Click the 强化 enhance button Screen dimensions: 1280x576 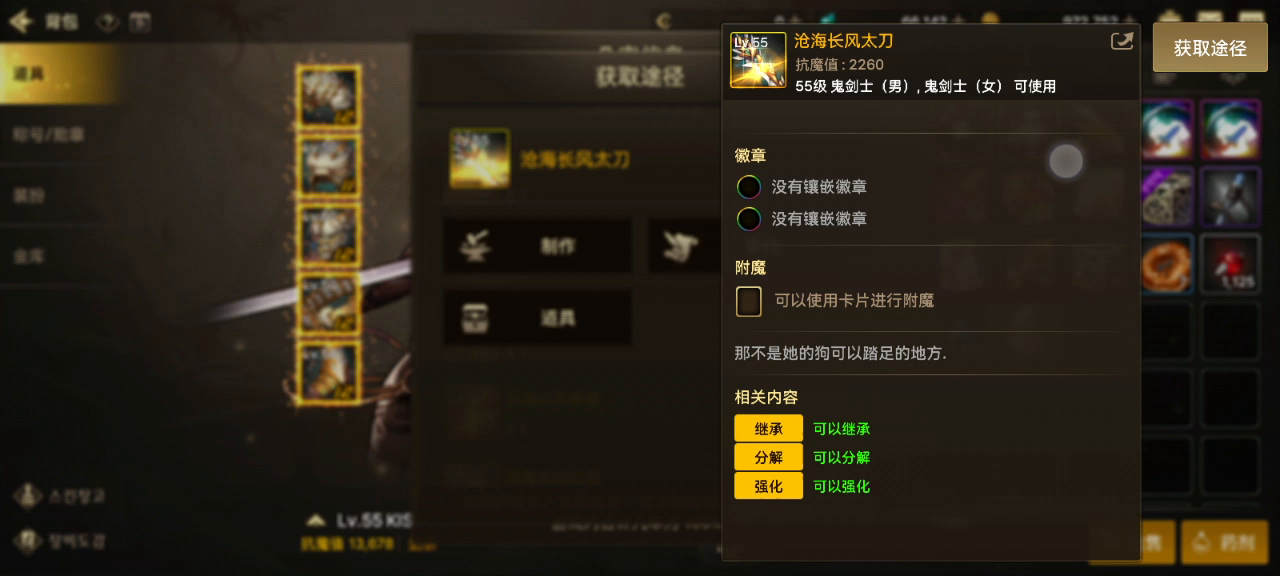[768, 486]
